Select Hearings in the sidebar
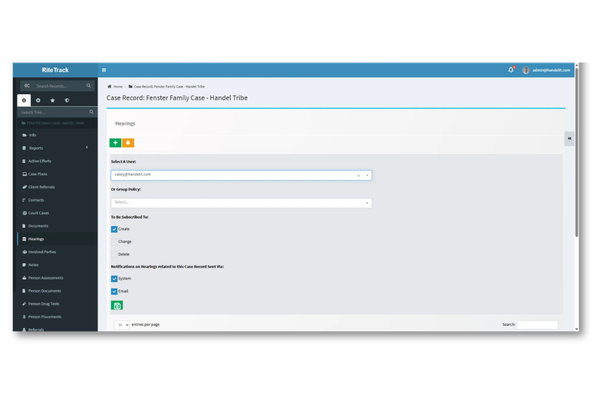This screenshot has height=400, width=600. (x=55, y=239)
